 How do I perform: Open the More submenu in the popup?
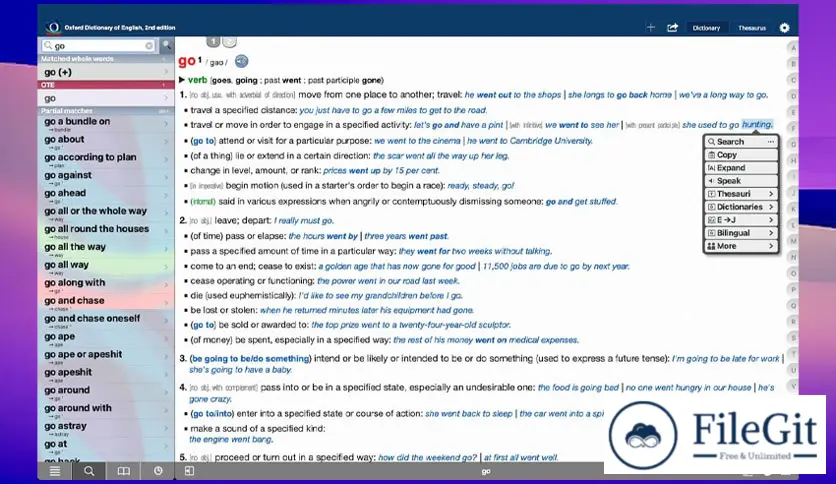[741, 246]
